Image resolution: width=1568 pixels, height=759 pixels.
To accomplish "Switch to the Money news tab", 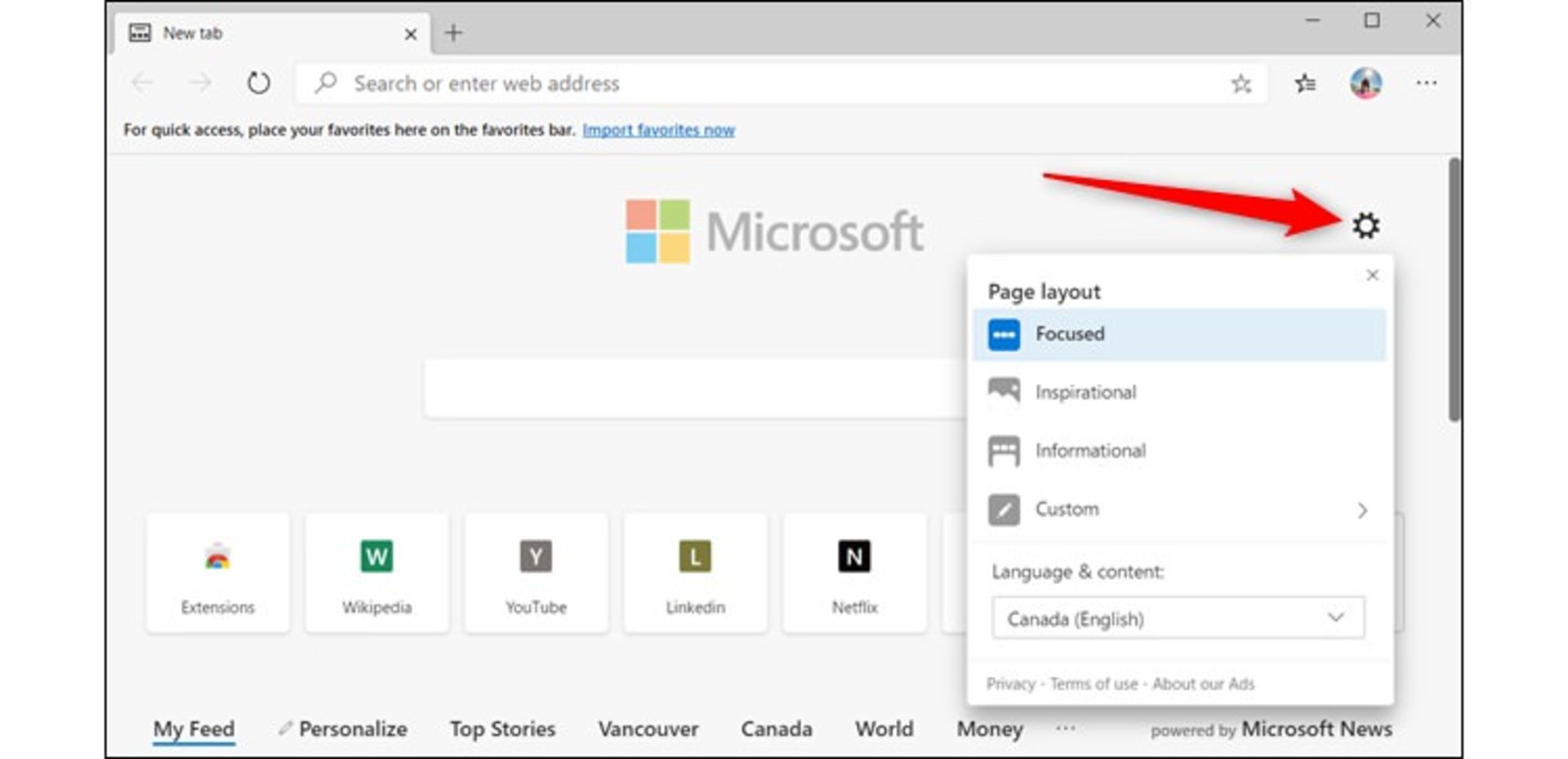I will pyautogui.click(x=990, y=729).
